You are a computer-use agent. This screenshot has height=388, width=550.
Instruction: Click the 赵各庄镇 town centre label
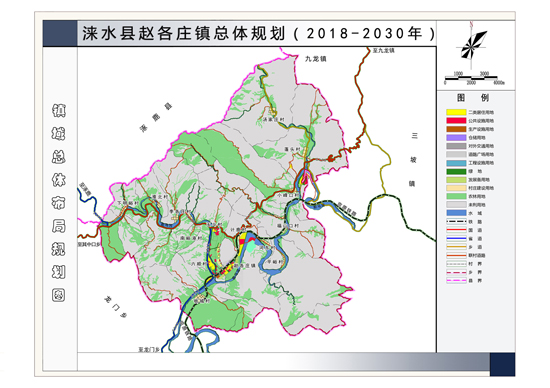(x=244, y=266)
